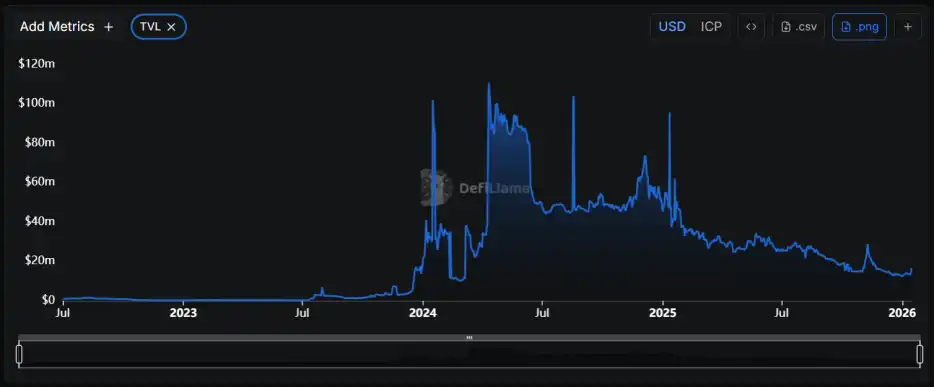Click the $100m axis label
Viewport: 935px width, 387px height.
coord(37,103)
